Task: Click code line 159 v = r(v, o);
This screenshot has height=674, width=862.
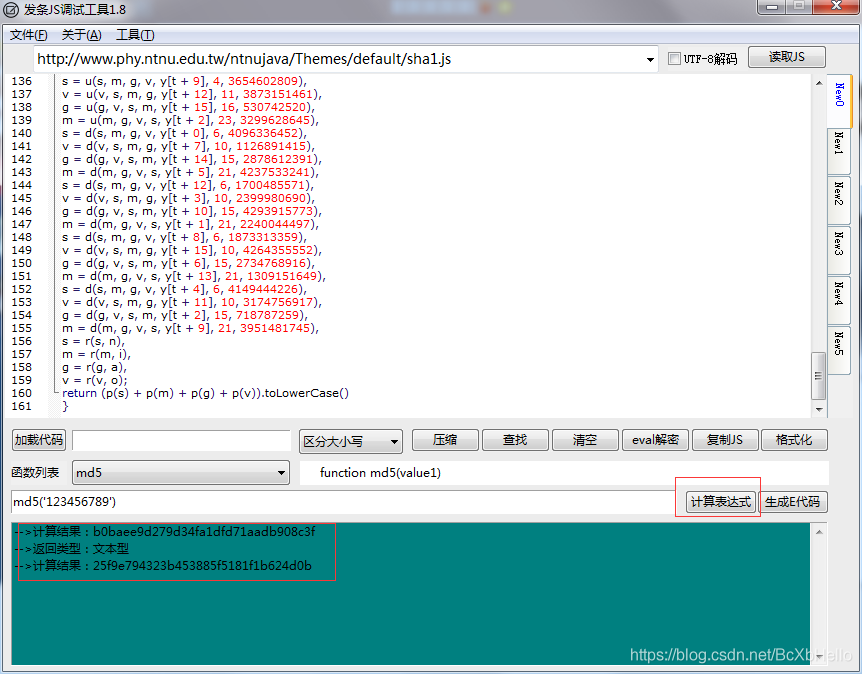Action: click(95, 380)
